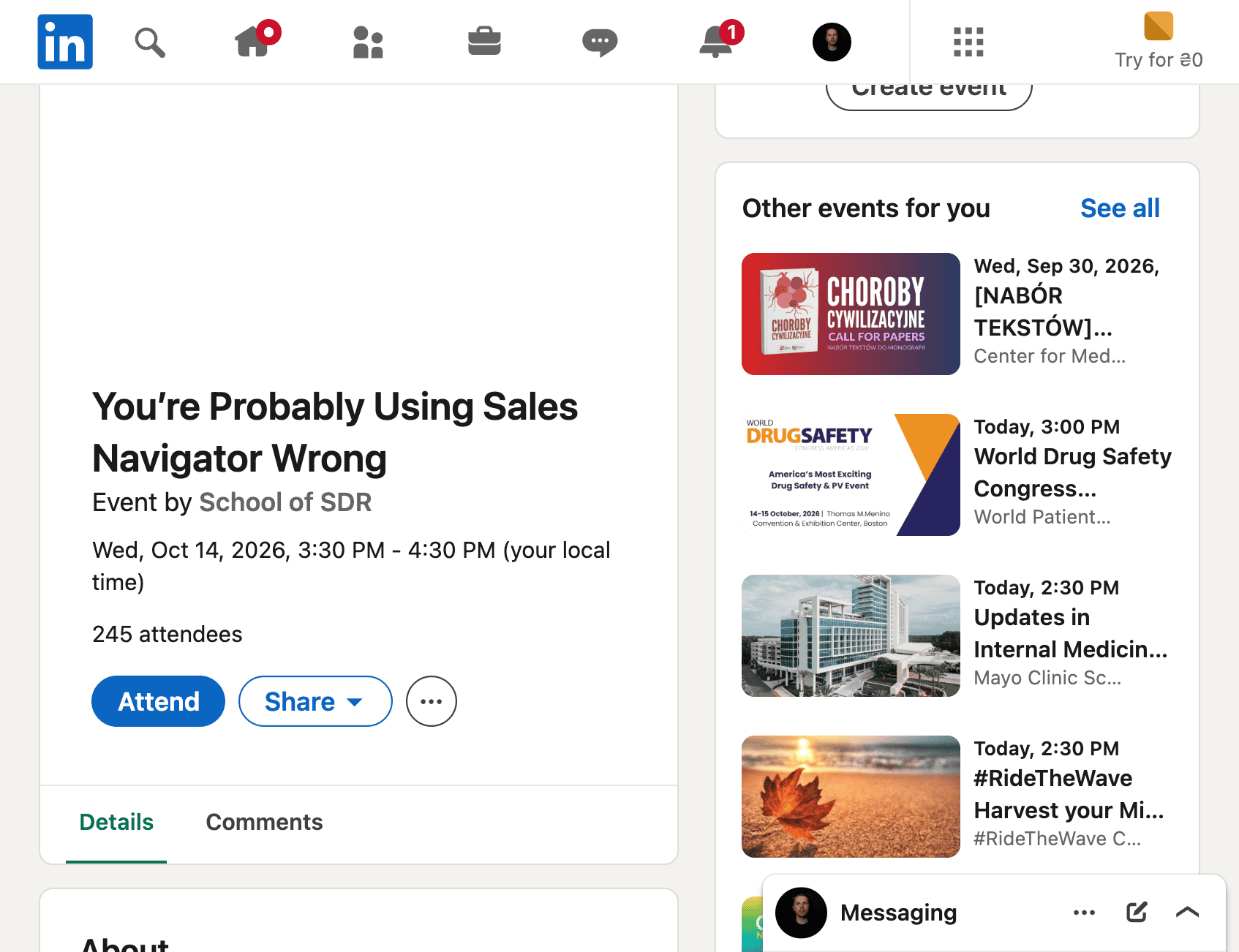
Task: Expand the Messaging panel chevron
Action: pyautogui.click(x=1187, y=912)
